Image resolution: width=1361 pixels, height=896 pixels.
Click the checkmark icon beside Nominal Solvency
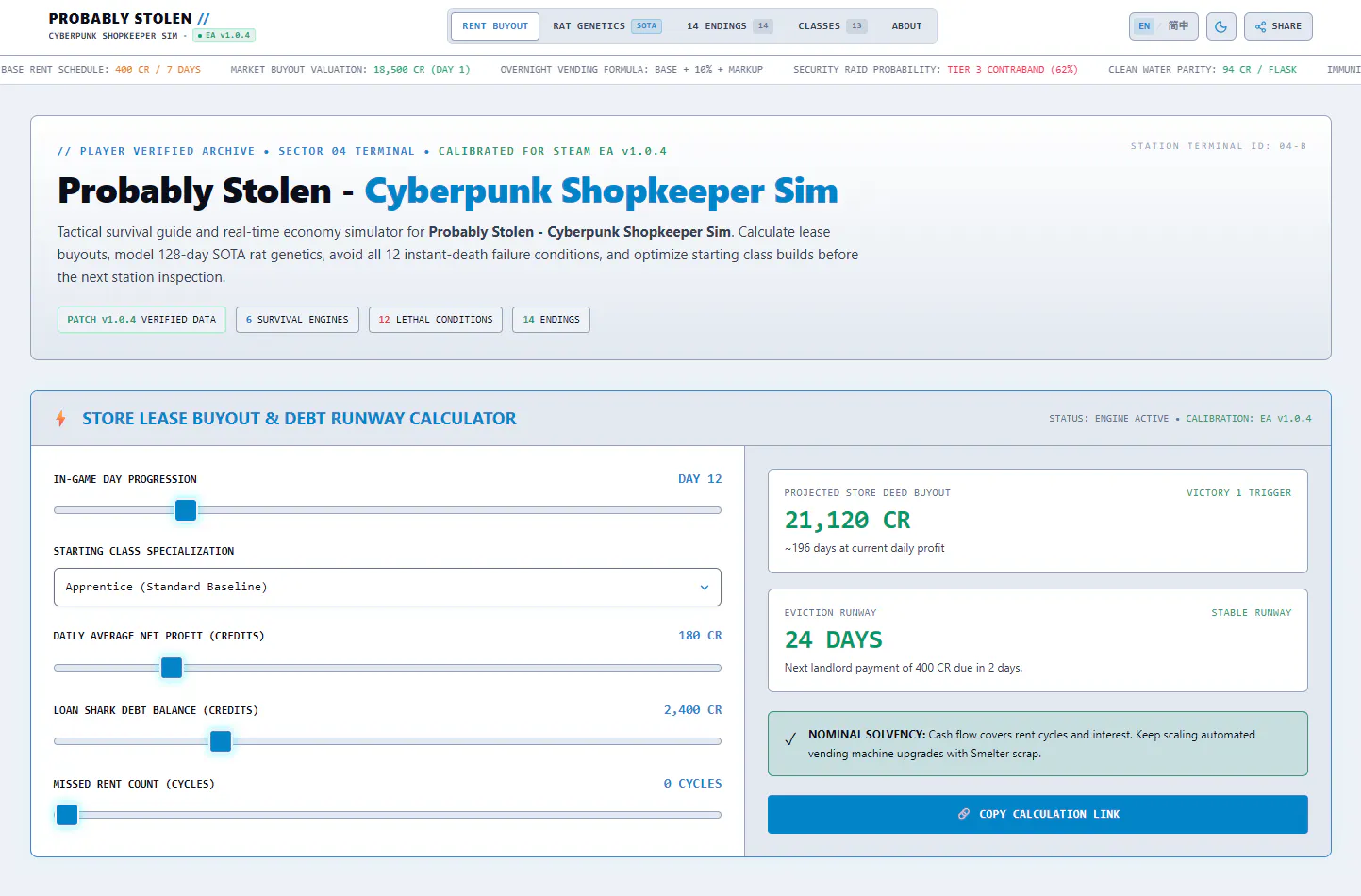coord(790,739)
